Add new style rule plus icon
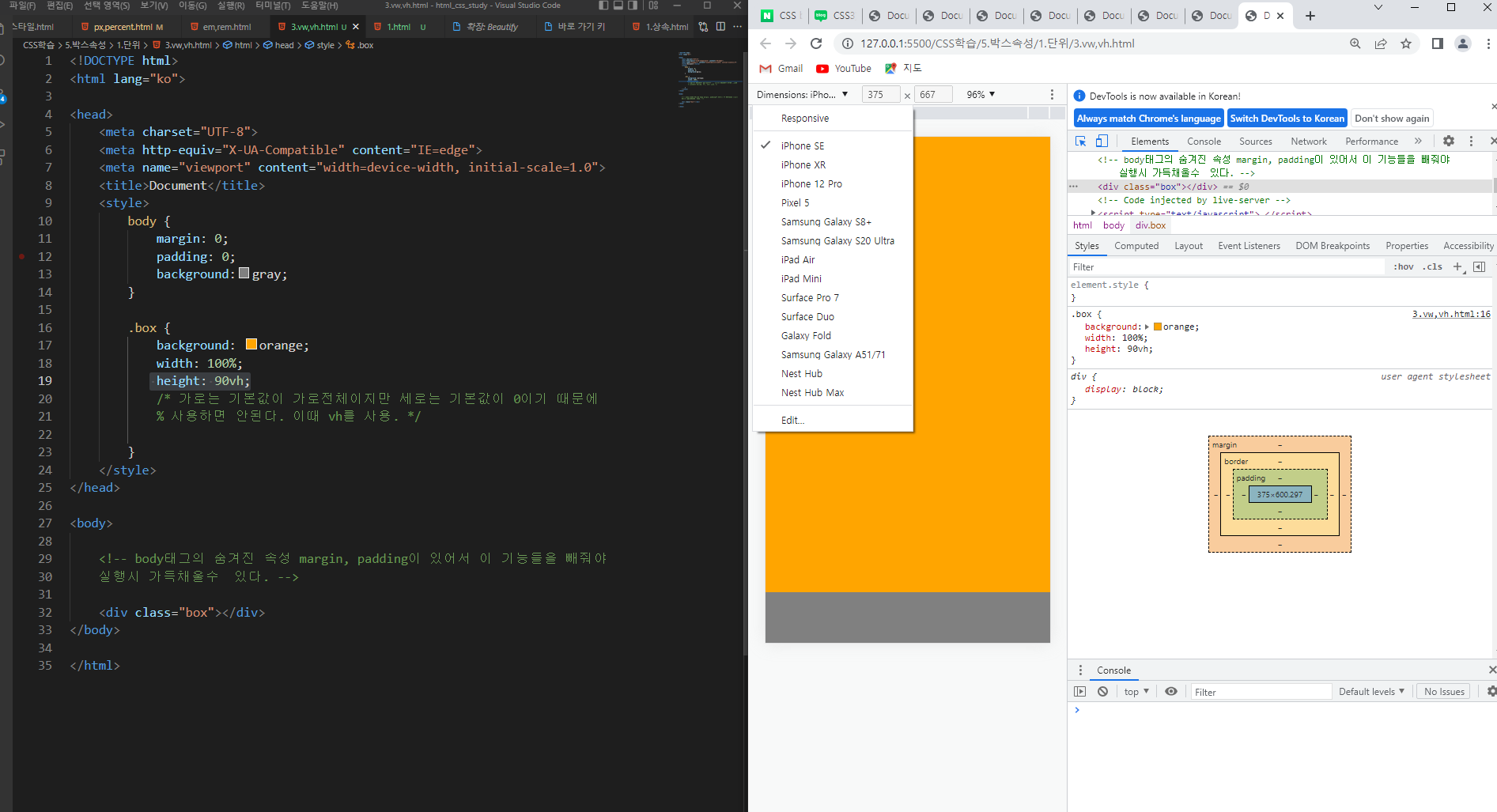This screenshot has height=812, width=1497. click(1458, 266)
